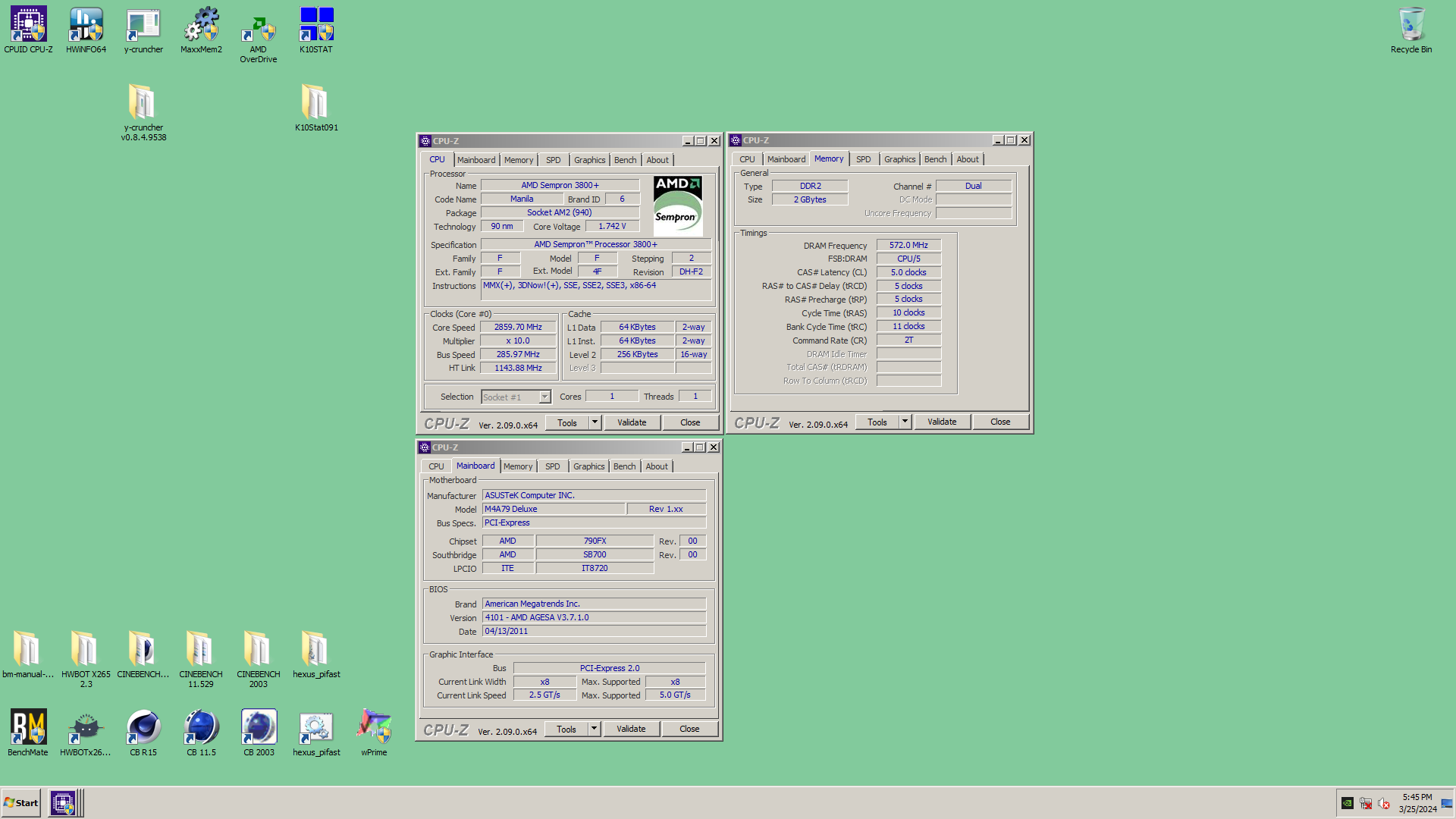This screenshot has height=819, width=1456.
Task: Open y-cruncher shortcut on desktop
Action: (x=143, y=30)
